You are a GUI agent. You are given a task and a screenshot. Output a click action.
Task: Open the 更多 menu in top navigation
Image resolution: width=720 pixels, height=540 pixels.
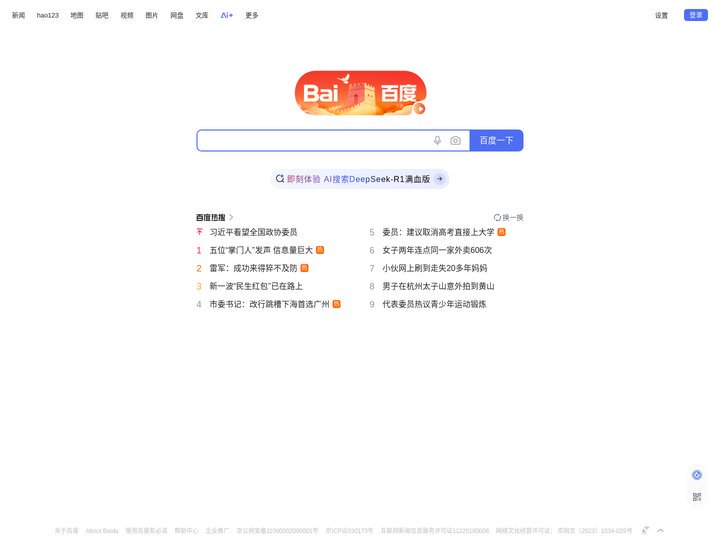coord(252,15)
